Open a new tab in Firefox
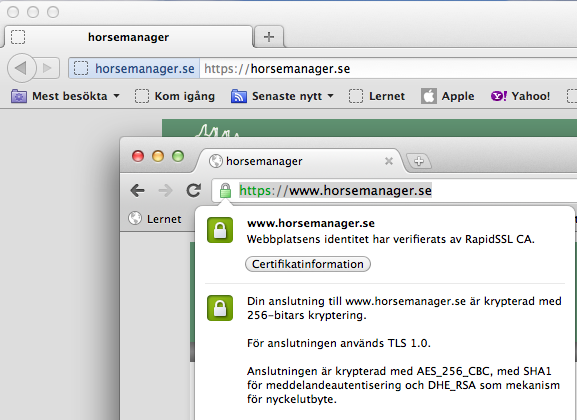 [x=269, y=36]
